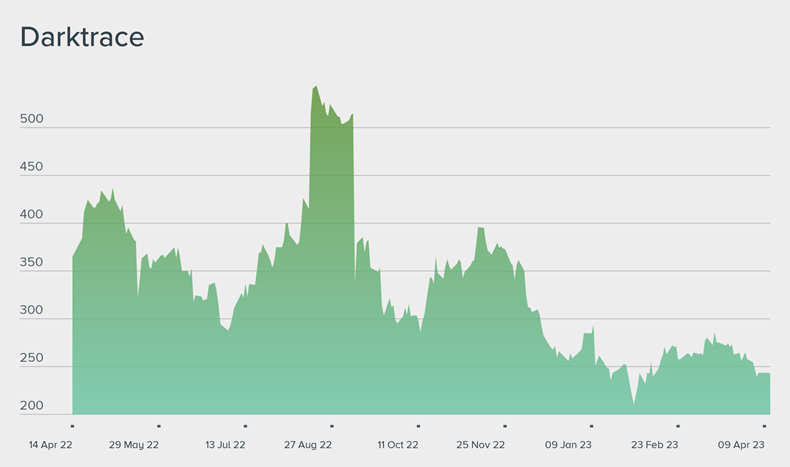Click the 300 y-axis label
This screenshot has width=790, height=467.
pyautogui.click(x=32, y=311)
